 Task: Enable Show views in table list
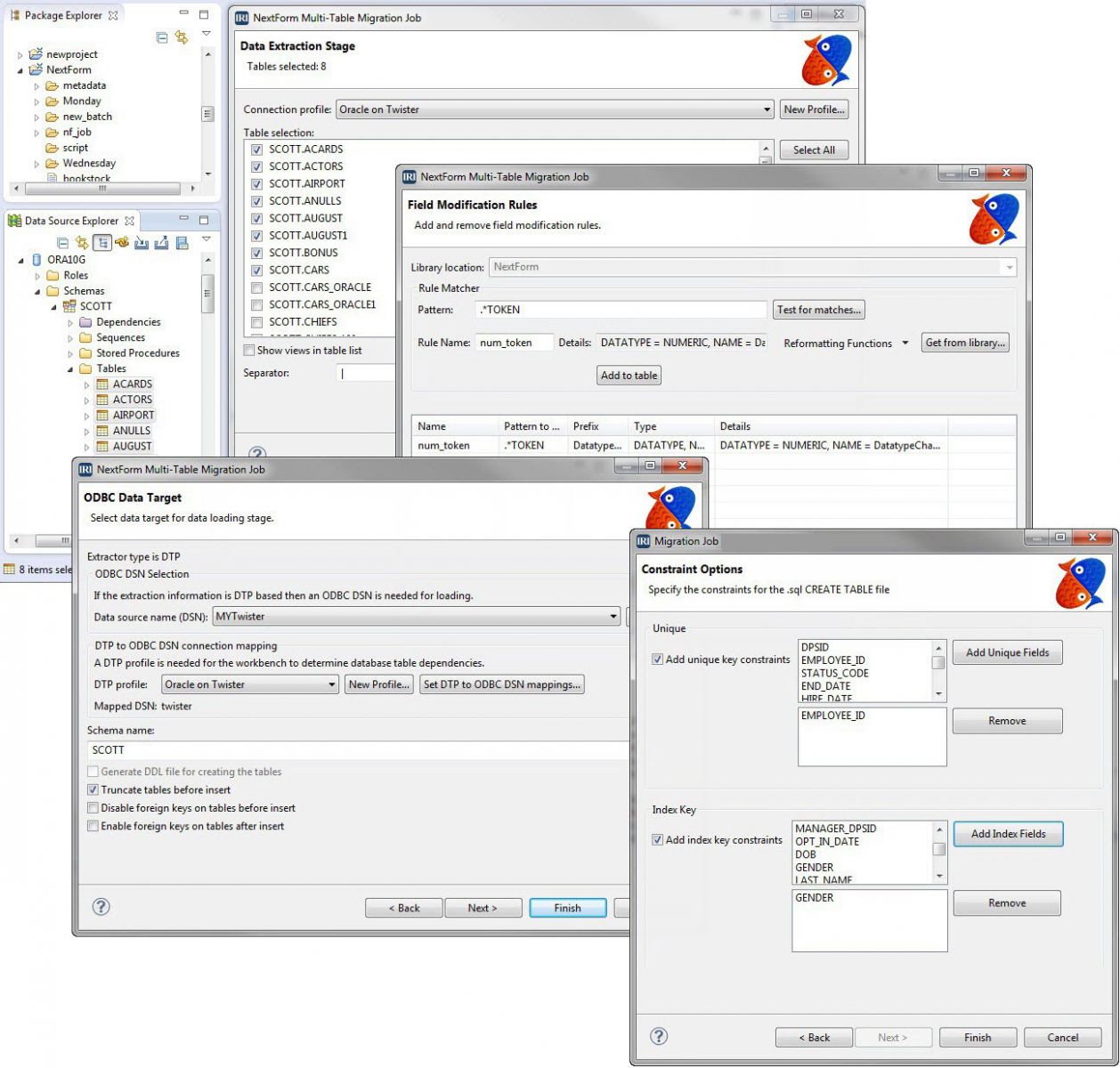tap(249, 351)
